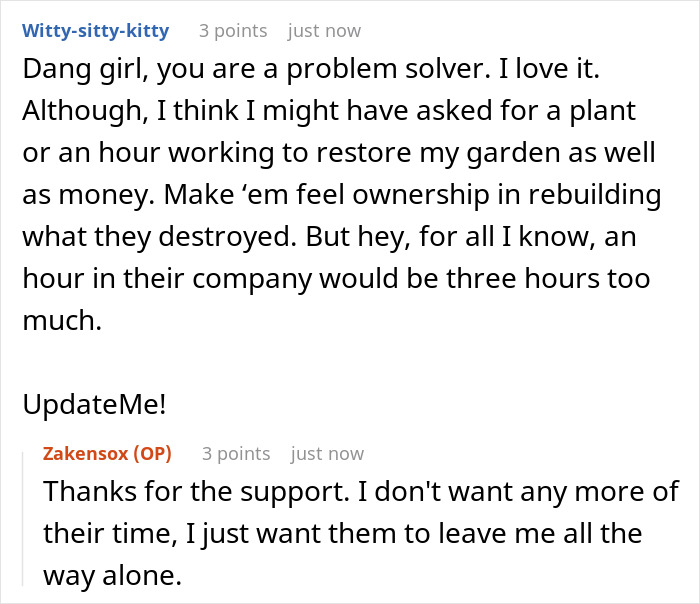Viewport: 700px width, 604px height.
Task: Click the line "hour in their company"
Action: tap(335, 276)
